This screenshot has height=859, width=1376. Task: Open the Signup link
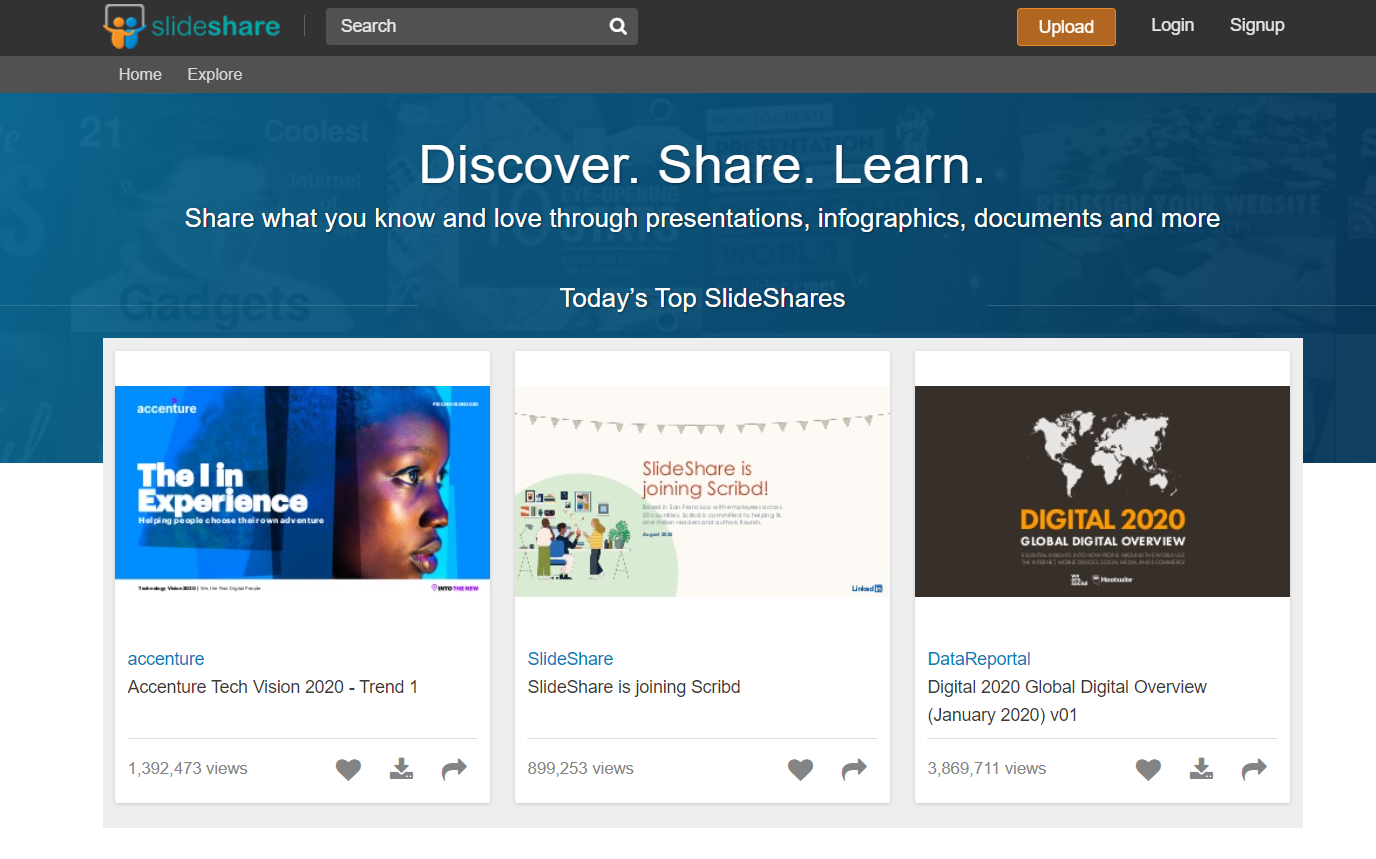(1257, 25)
